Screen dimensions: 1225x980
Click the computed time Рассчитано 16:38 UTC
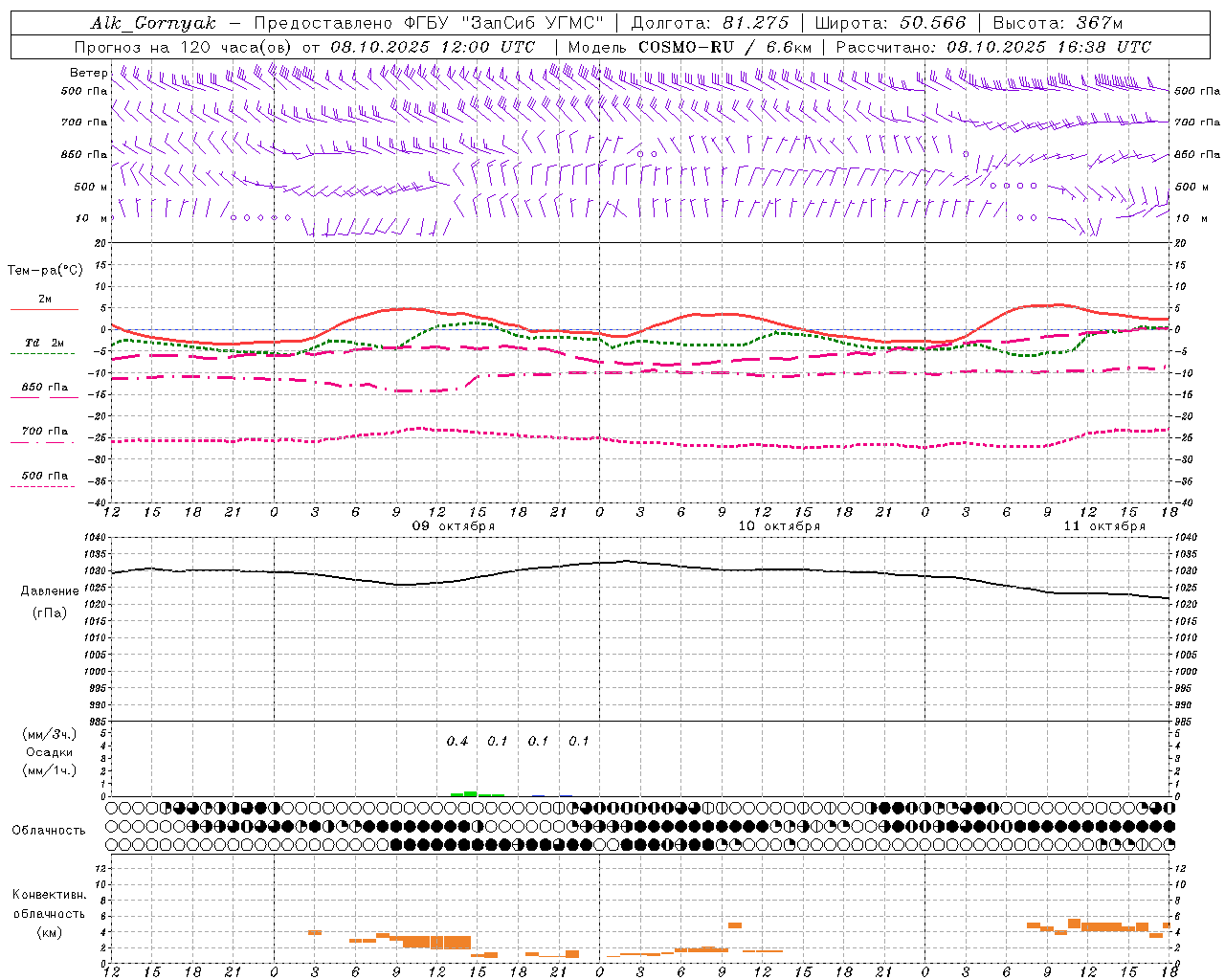click(x=993, y=47)
